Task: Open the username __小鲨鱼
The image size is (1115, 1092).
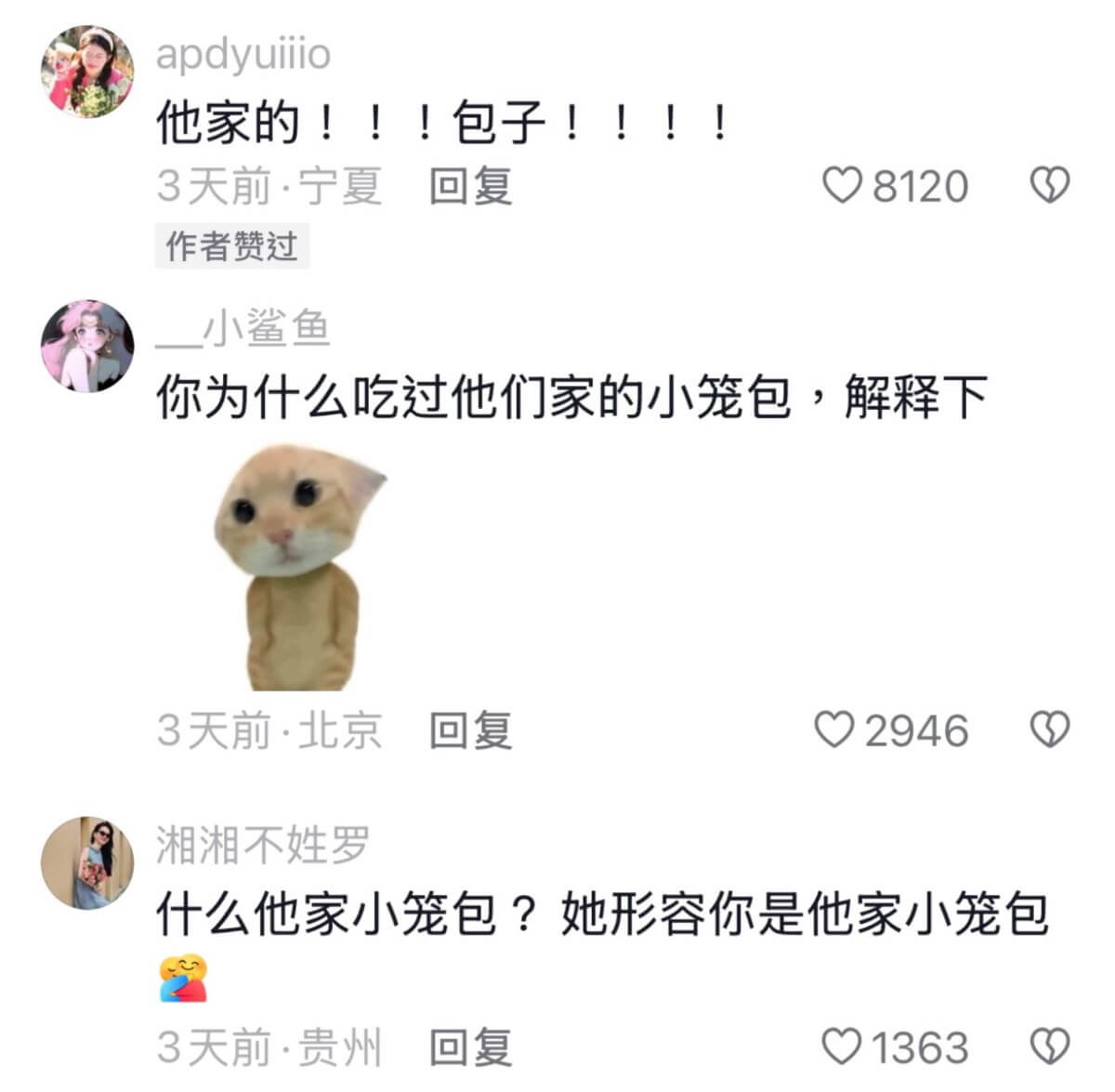Action: tap(243, 328)
